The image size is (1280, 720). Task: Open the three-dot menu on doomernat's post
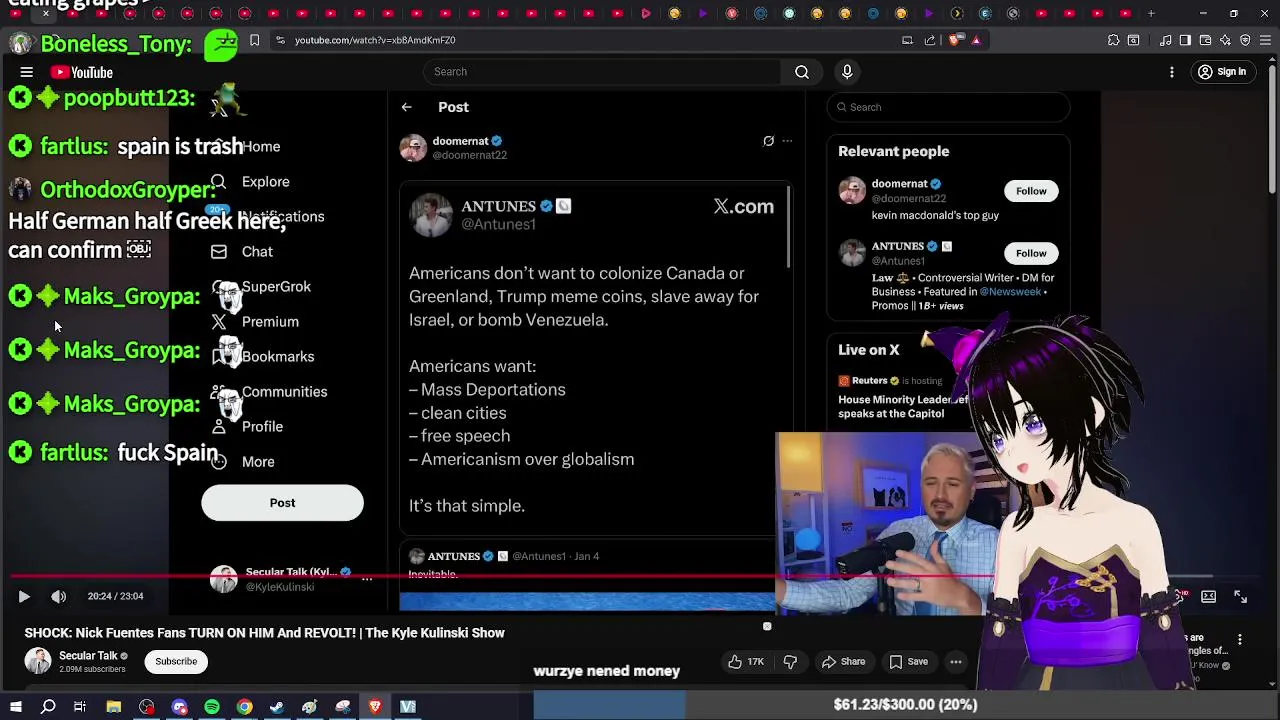pyautogui.click(x=787, y=141)
